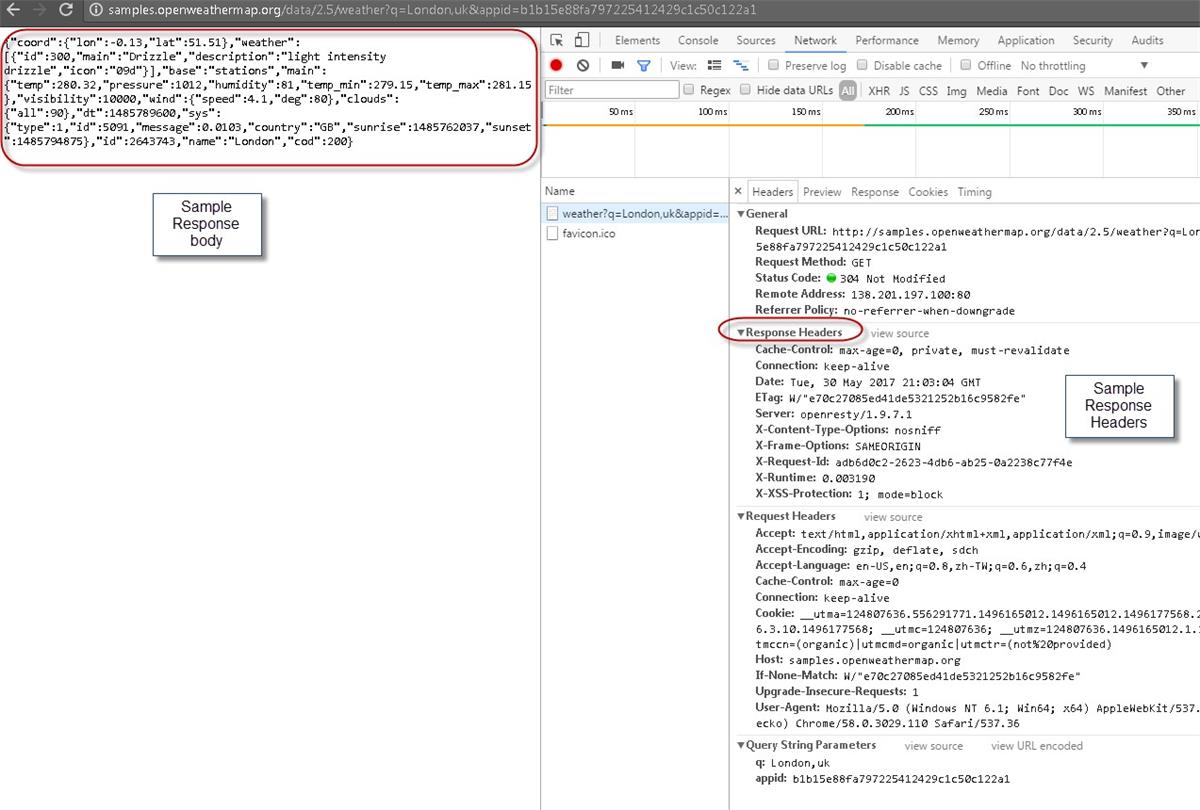Enable screenshot capture with the camera icon
Screen dimensions: 1200x810
(616, 65)
